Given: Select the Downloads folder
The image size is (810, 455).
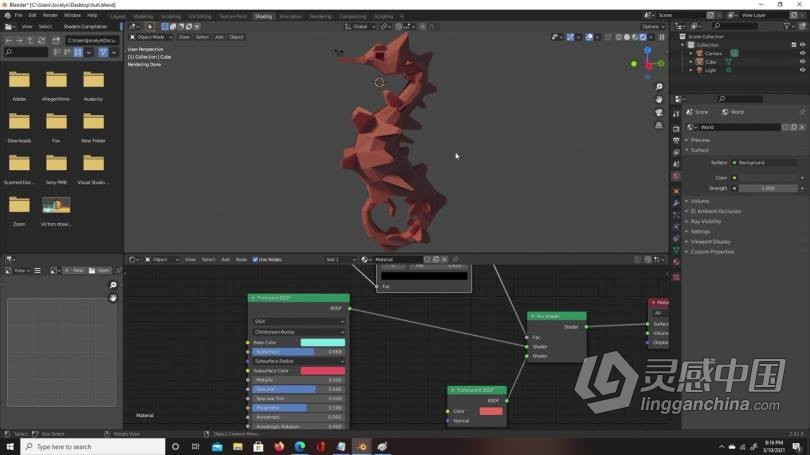Looking at the screenshot, I should click(19, 128).
